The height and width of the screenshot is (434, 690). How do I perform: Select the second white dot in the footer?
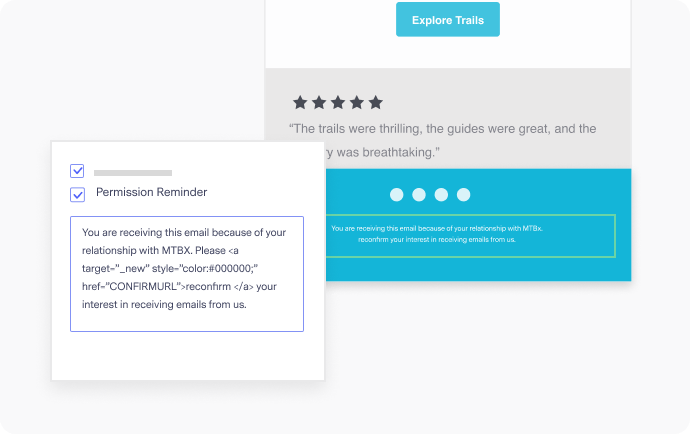click(x=419, y=195)
